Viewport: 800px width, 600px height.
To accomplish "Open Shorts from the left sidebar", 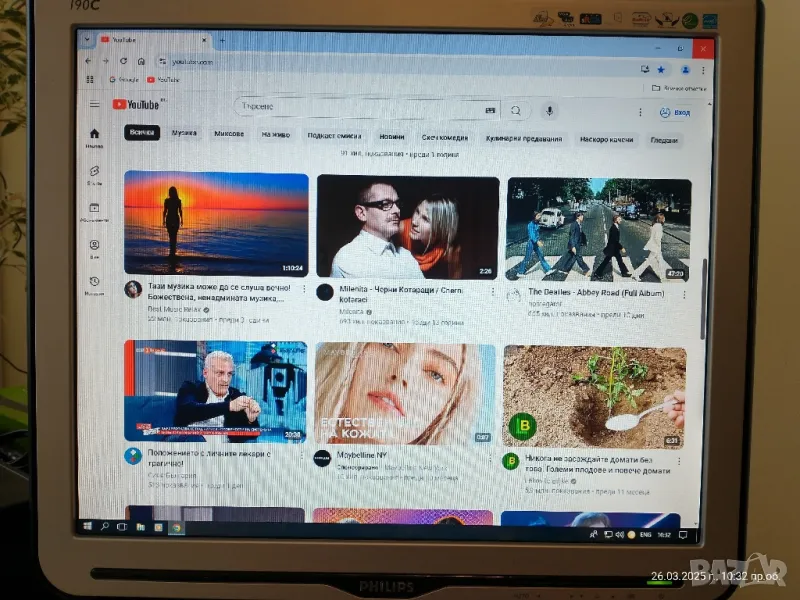I will click(x=94, y=175).
